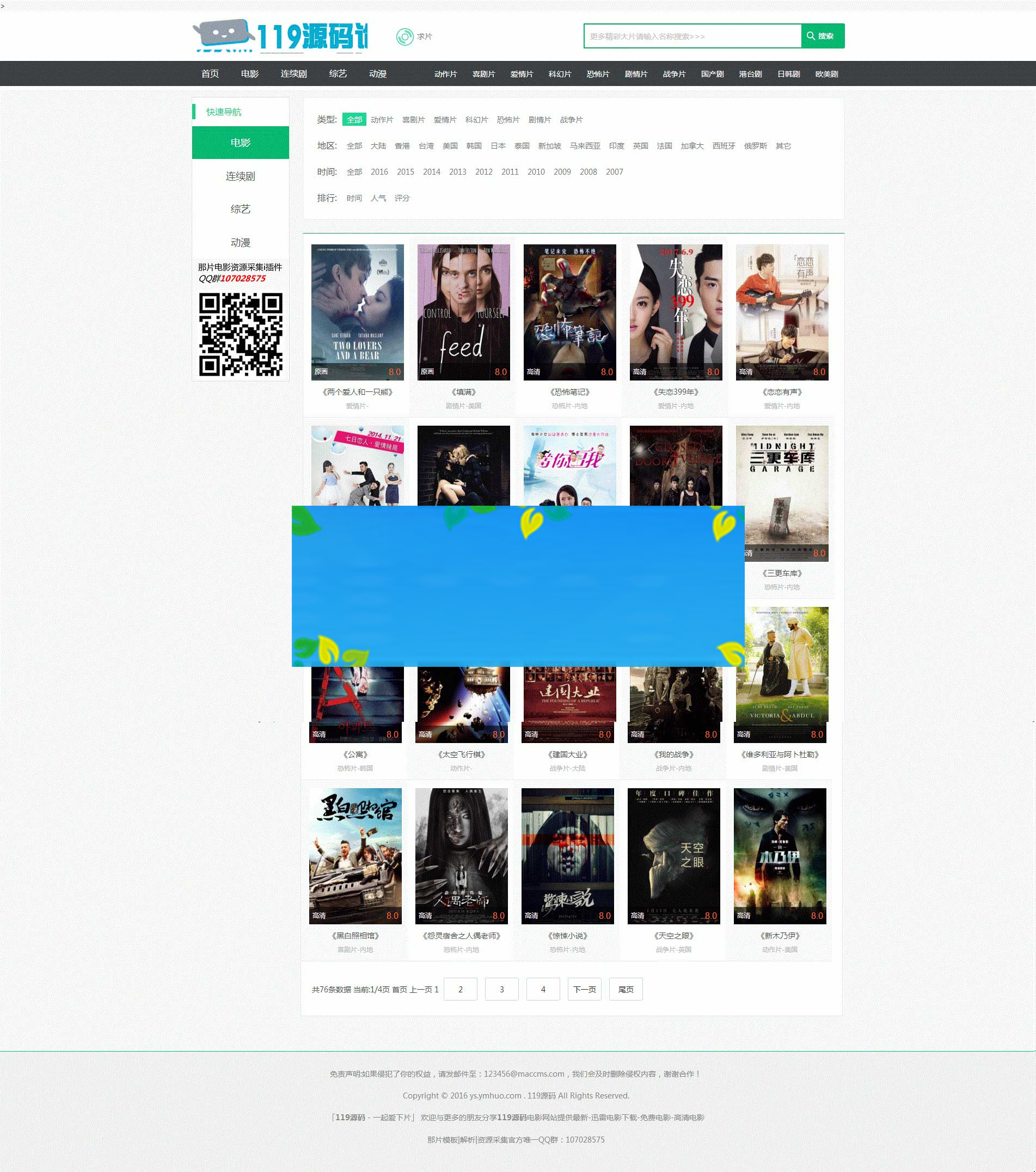Go to page 3 of results
This screenshot has width=1036, height=1172.
(501, 989)
